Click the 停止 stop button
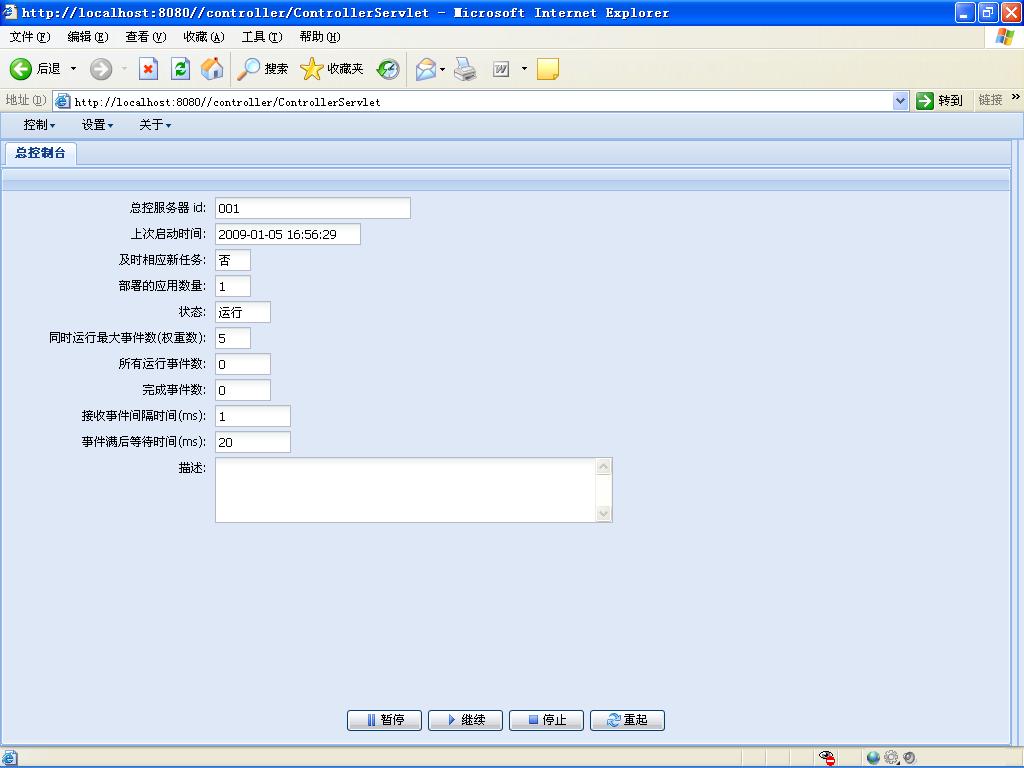This screenshot has height=768, width=1024. (546, 720)
